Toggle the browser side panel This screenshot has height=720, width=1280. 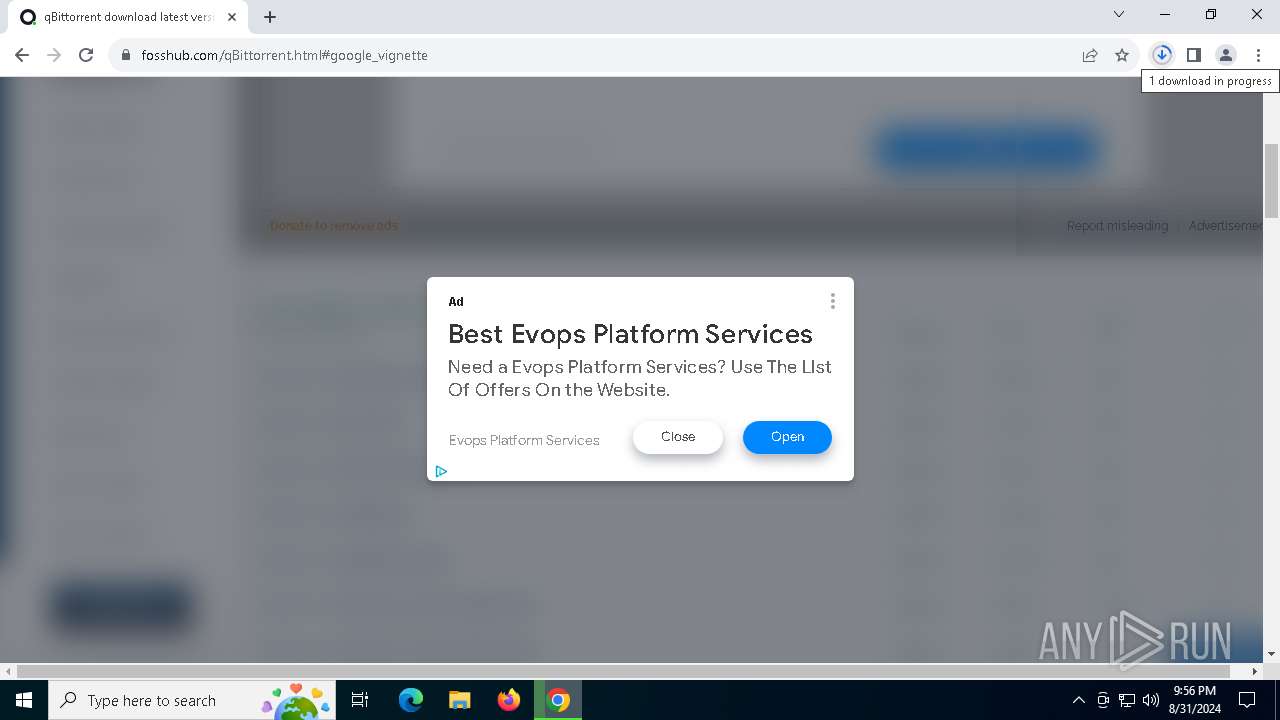pos(1194,55)
